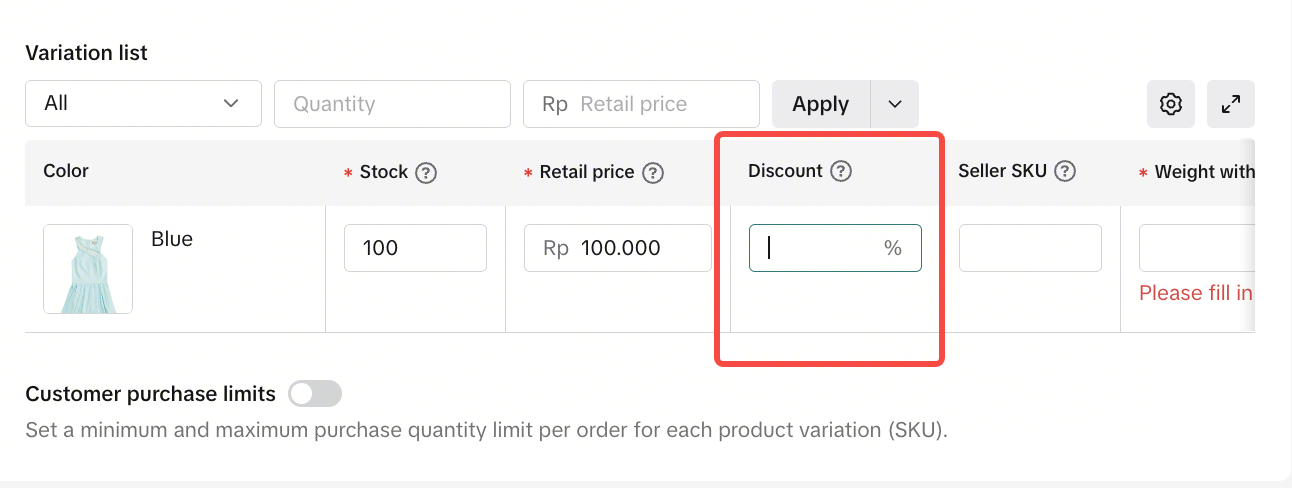Click the weight input field with error

coord(1196,248)
